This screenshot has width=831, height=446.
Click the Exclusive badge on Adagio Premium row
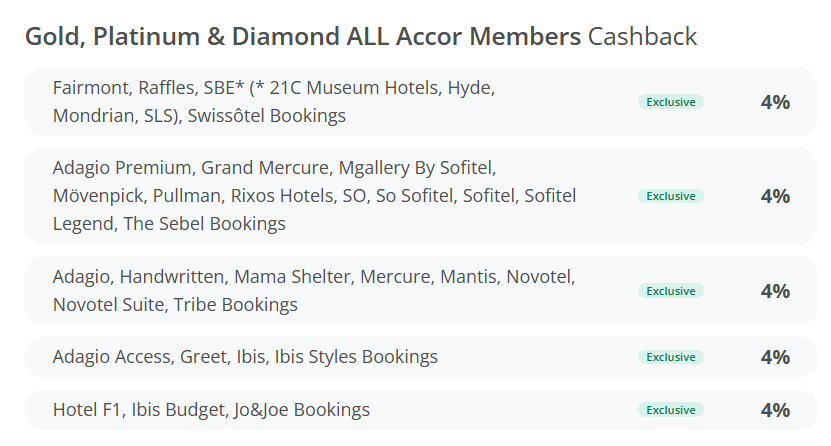tap(670, 196)
